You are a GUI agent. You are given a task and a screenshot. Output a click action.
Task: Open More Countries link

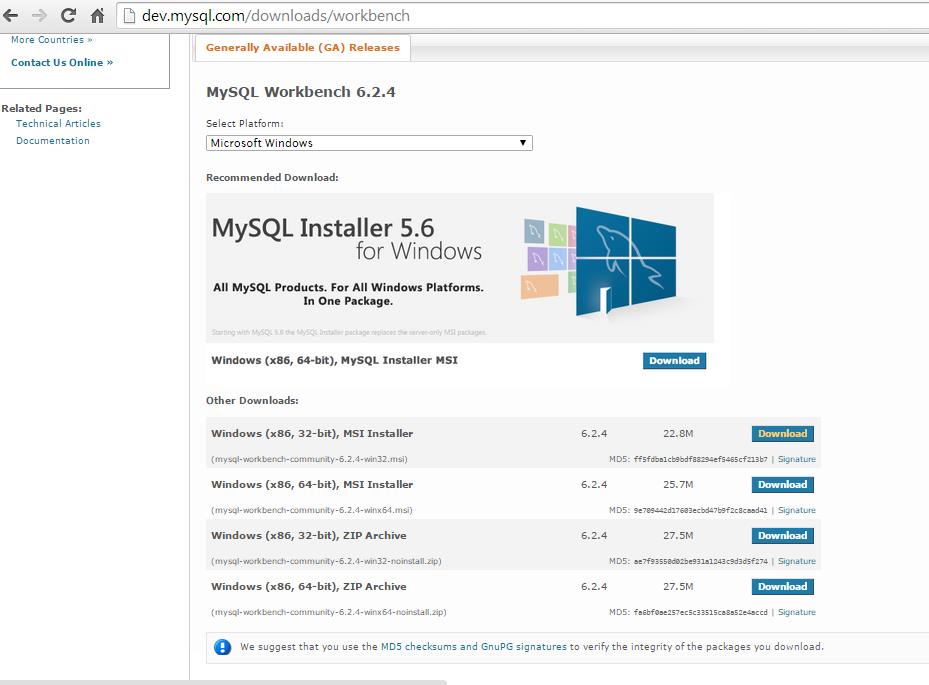(x=52, y=40)
